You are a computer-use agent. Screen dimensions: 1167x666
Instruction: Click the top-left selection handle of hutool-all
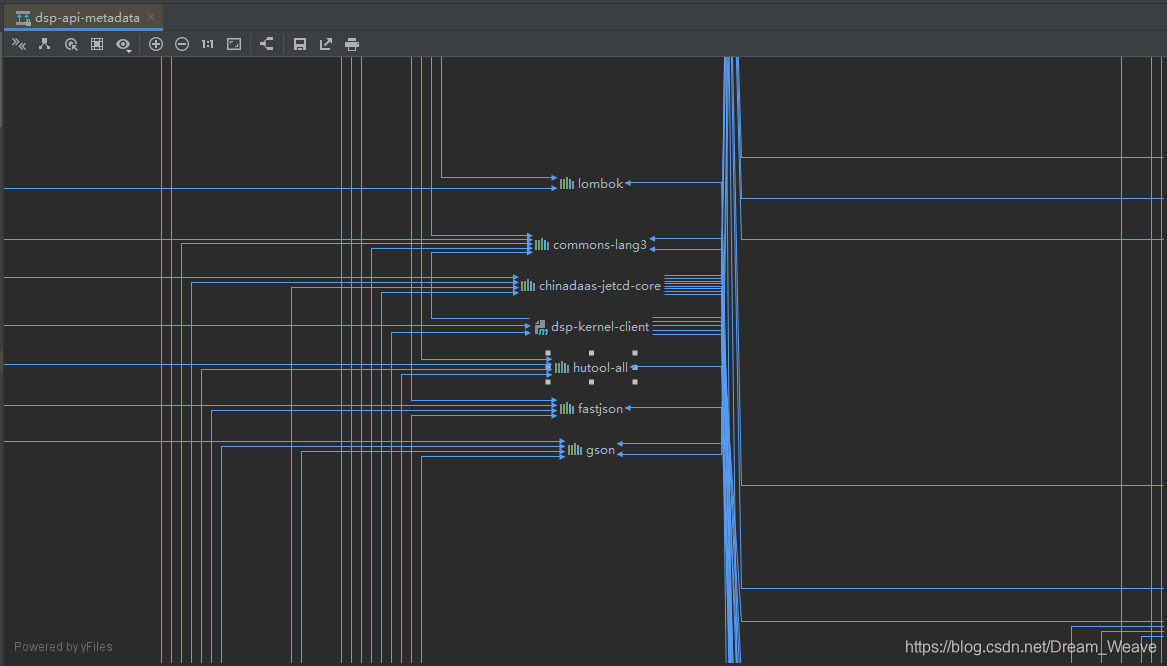548,353
